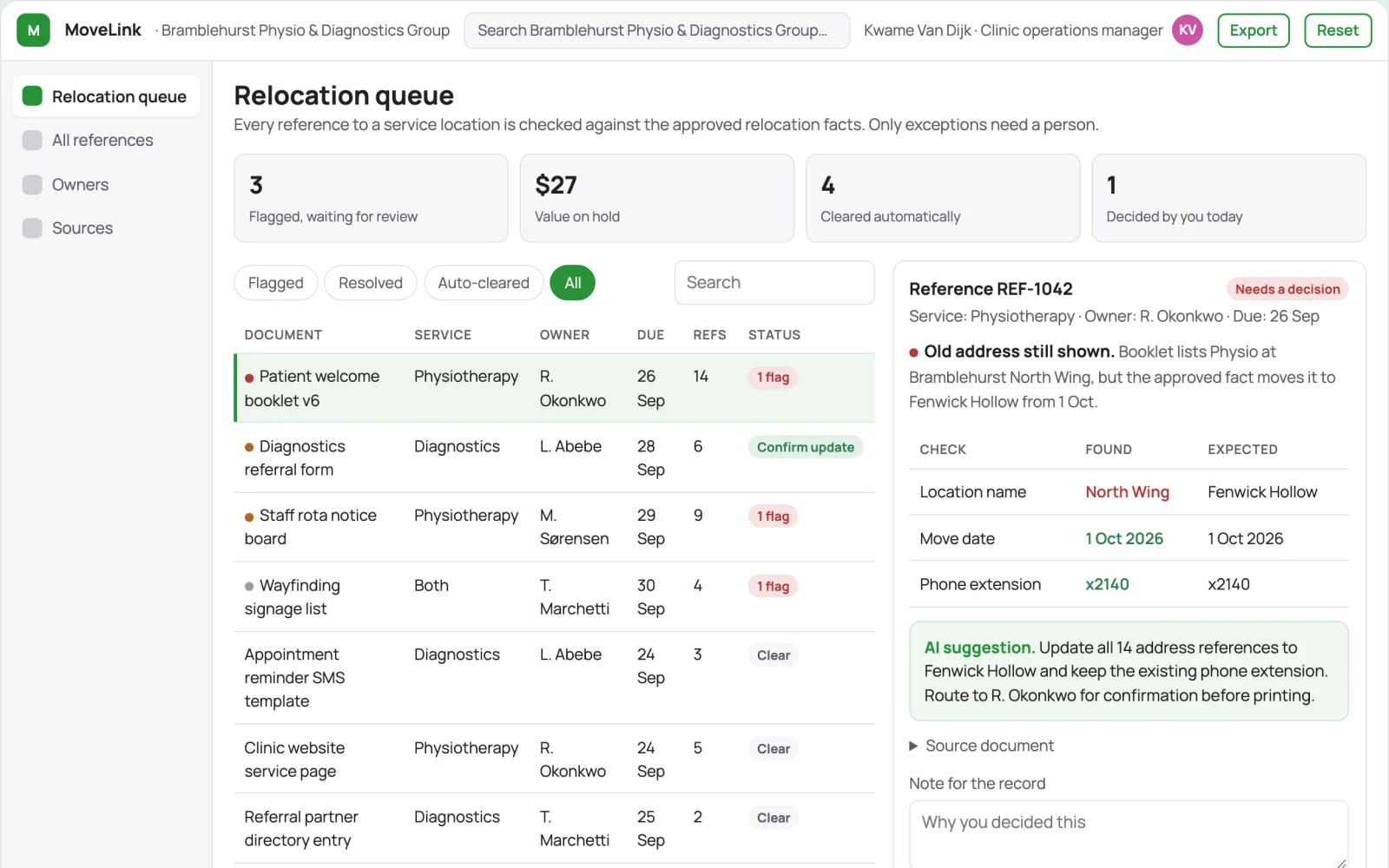Click the Confirm update status badge
Viewport: 1389px width, 868px height.
click(x=806, y=447)
